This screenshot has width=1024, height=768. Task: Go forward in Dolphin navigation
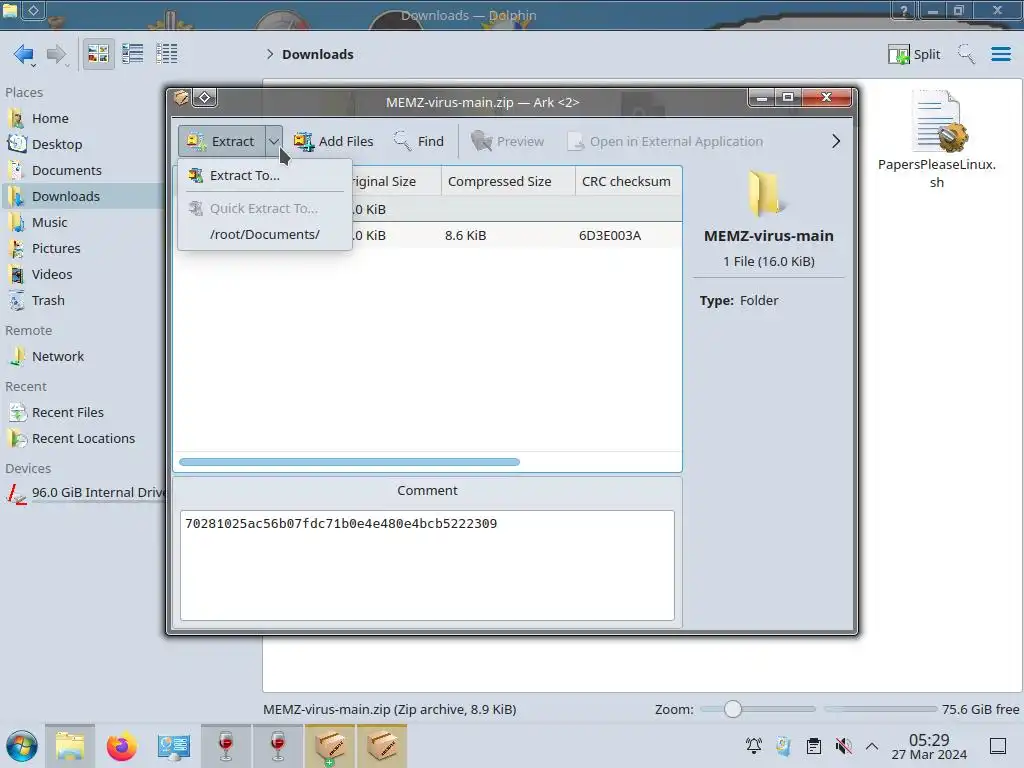57,54
